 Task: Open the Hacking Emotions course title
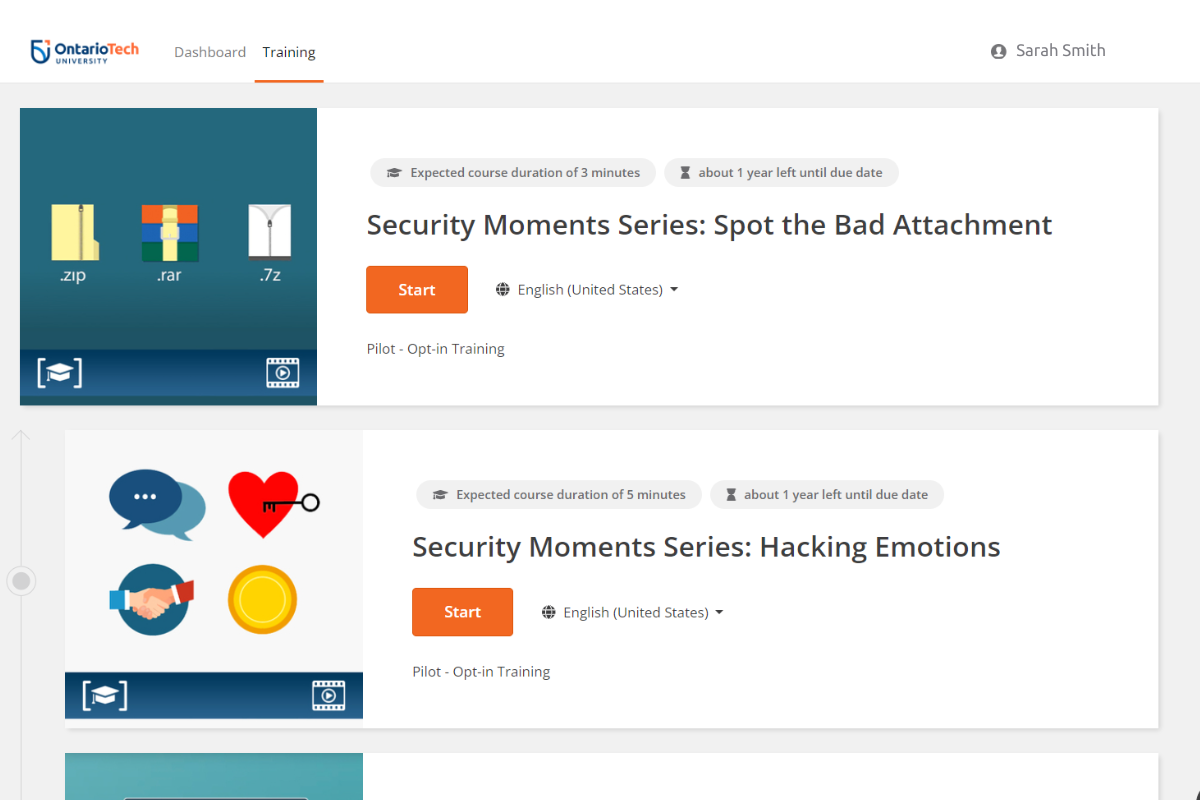tap(706, 547)
